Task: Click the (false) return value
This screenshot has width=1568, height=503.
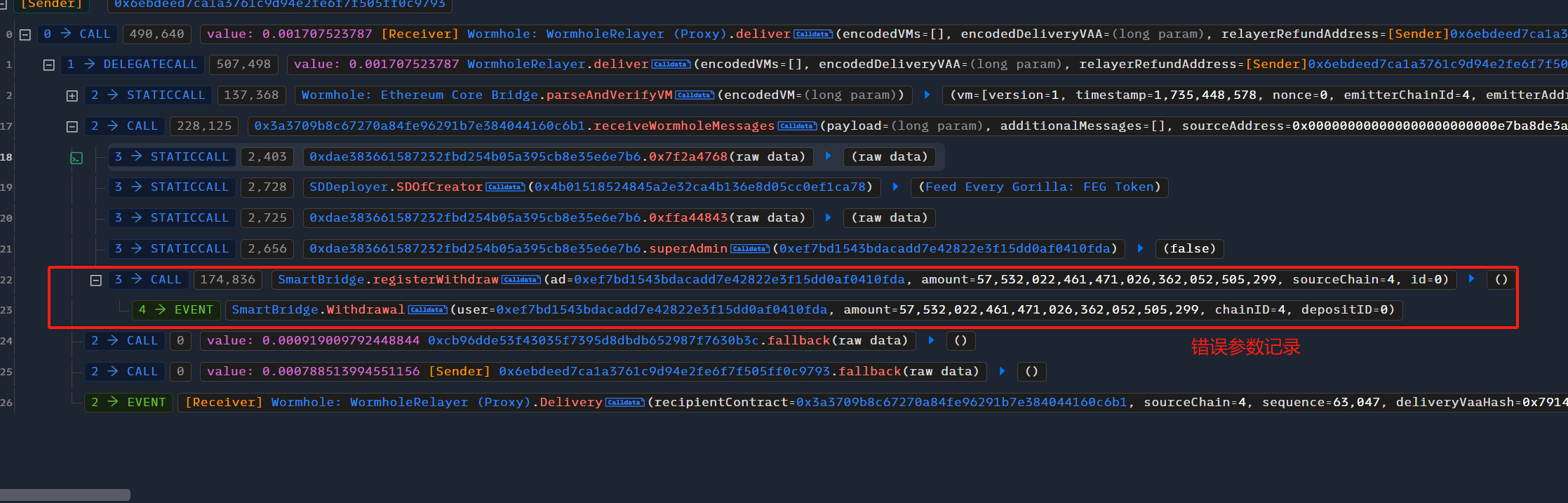Action: pos(1189,249)
